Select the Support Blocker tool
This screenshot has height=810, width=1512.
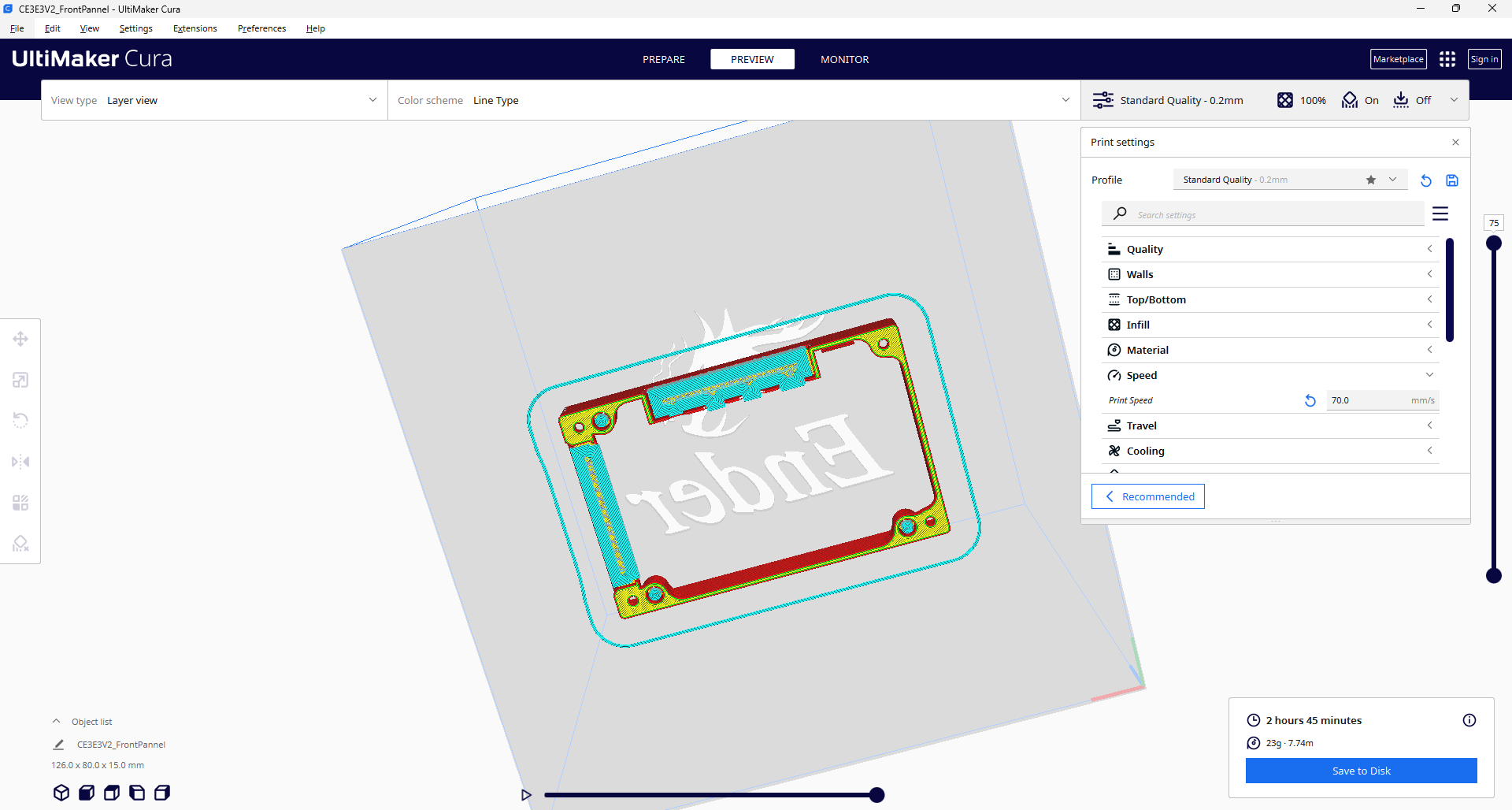pyautogui.click(x=20, y=544)
